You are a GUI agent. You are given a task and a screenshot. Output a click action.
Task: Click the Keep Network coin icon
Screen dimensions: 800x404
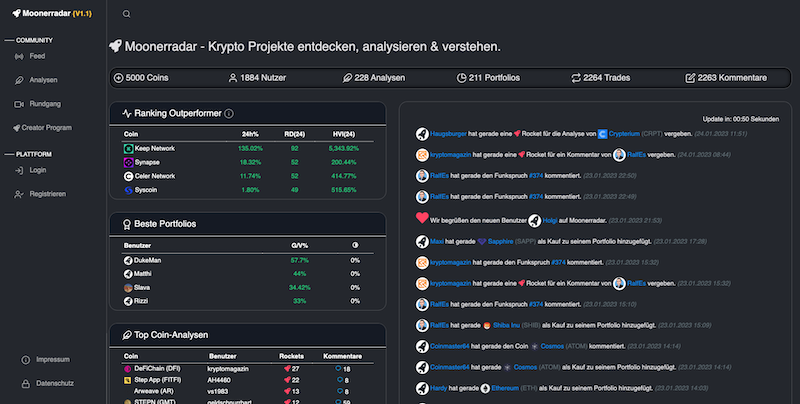(x=128, y=148)
